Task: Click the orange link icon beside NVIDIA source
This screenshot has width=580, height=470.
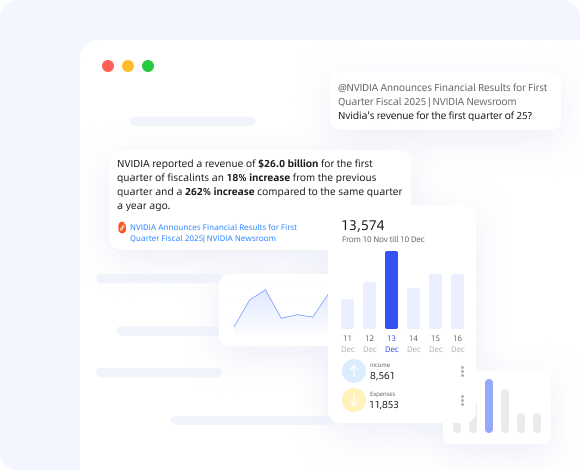Action: (x=122, y=227)
